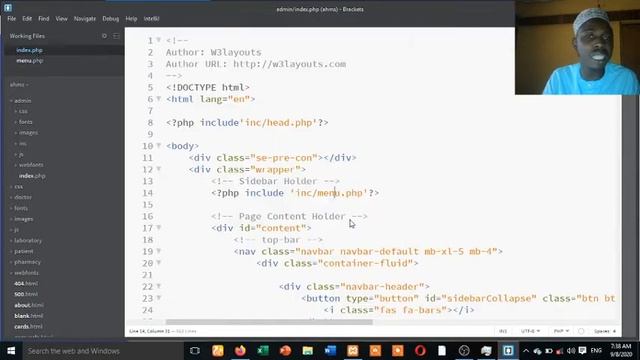Image resolution: width=640 pixels, height=360 pixels.
Task: Fold code at line 17 content div
Action: [x=159, y=227]
